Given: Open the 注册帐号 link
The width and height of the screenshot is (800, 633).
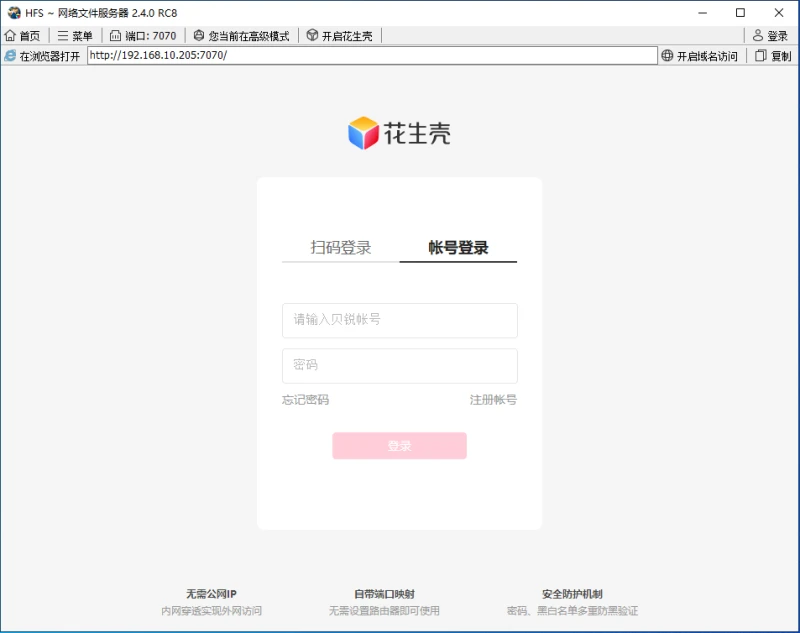Looking at the screenshot, I should click(493, 400).
